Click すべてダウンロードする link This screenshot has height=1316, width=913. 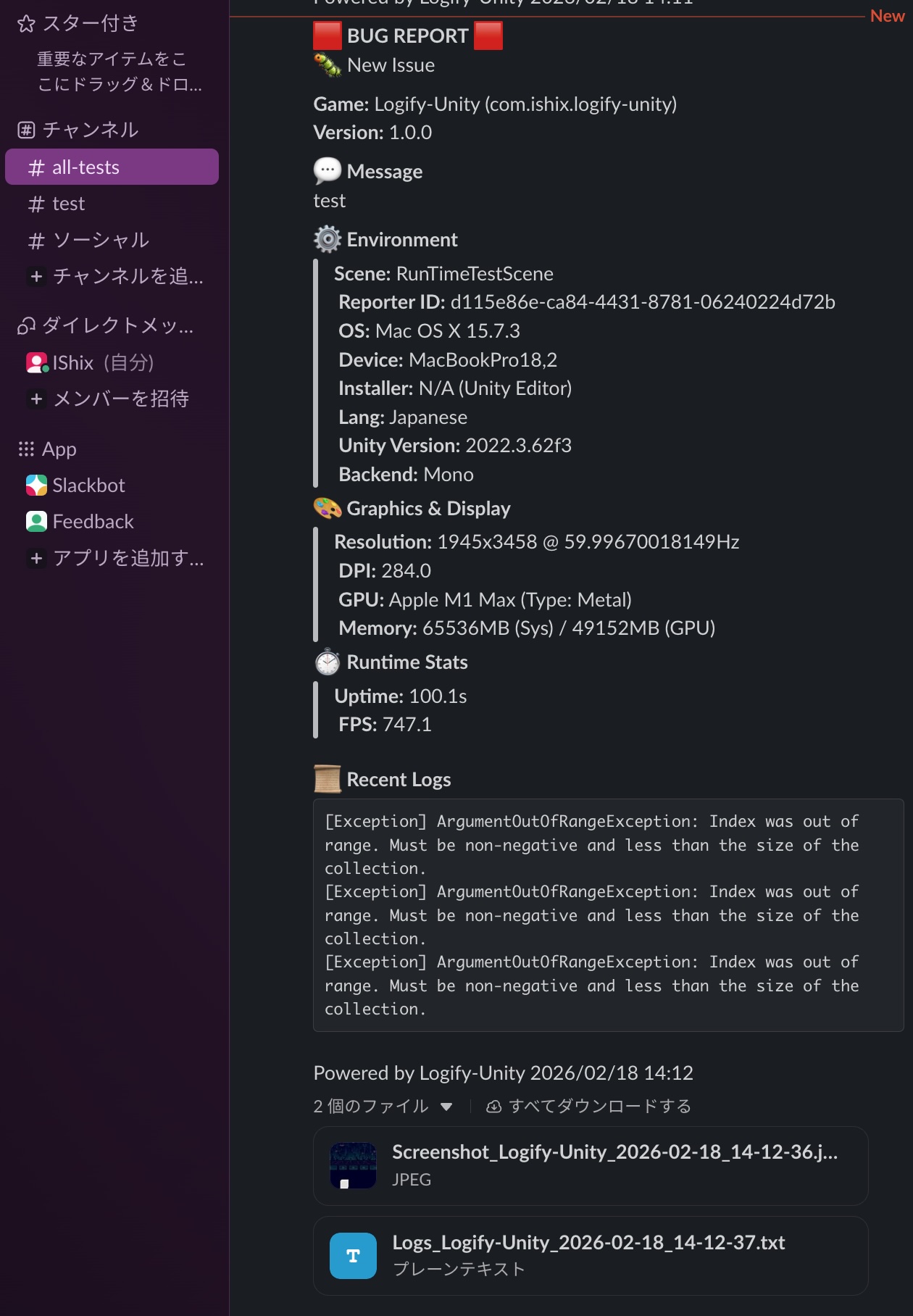tap(599, 1107)
